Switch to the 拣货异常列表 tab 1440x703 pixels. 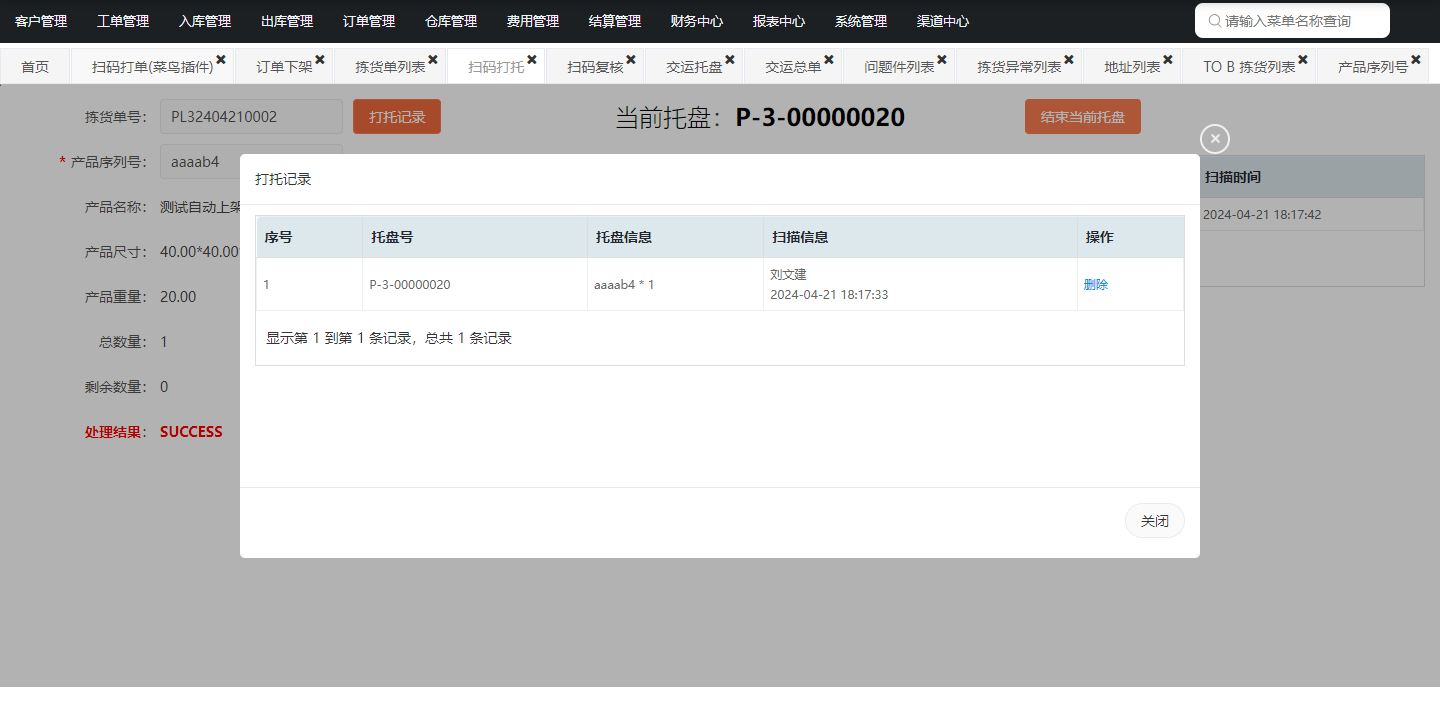point(1019,67)
